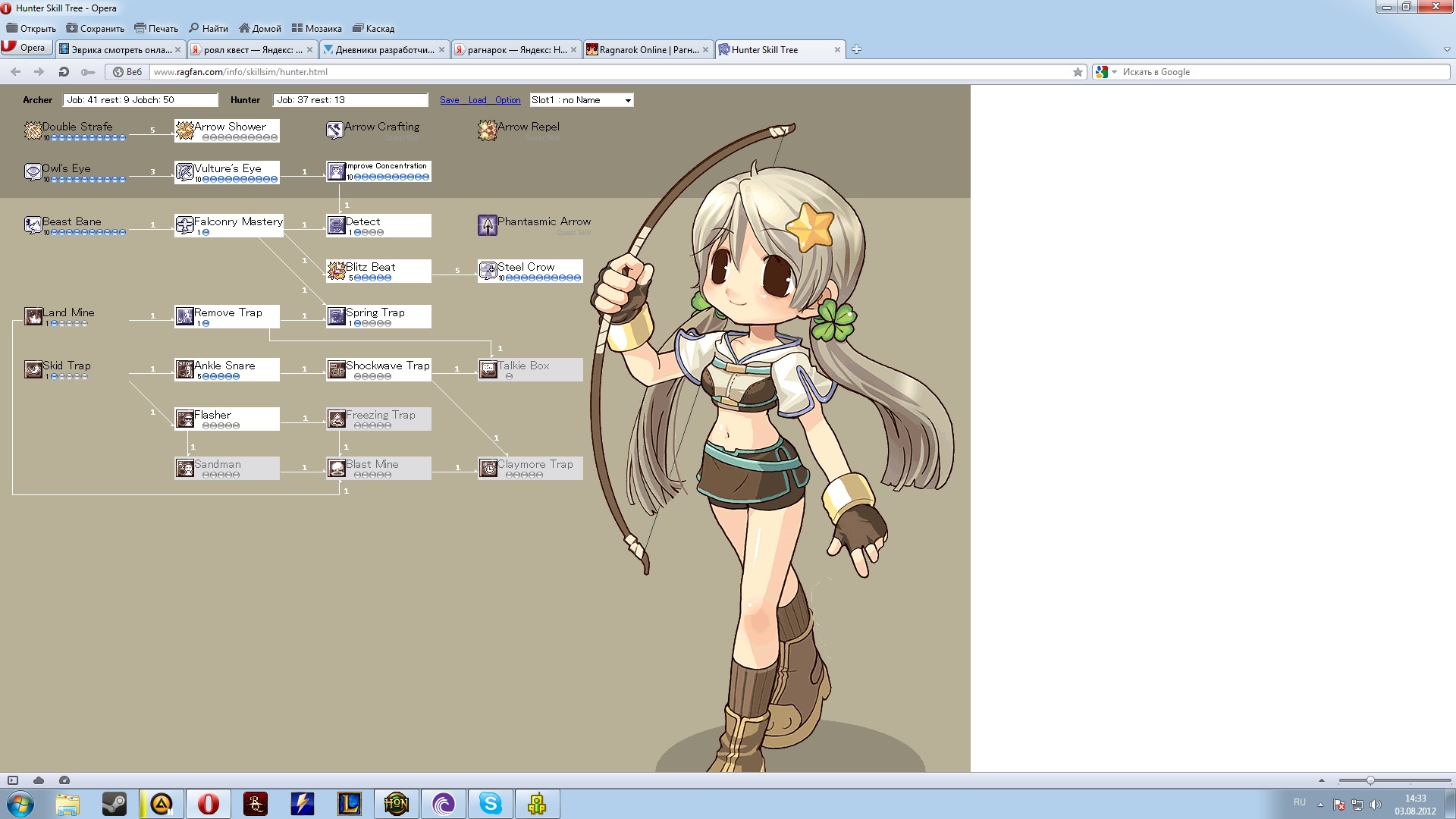The height and width of the screenshot is (819, 1456).
Task: Click the Talkie Box skill icon
Action: click(x=488, y=369)
